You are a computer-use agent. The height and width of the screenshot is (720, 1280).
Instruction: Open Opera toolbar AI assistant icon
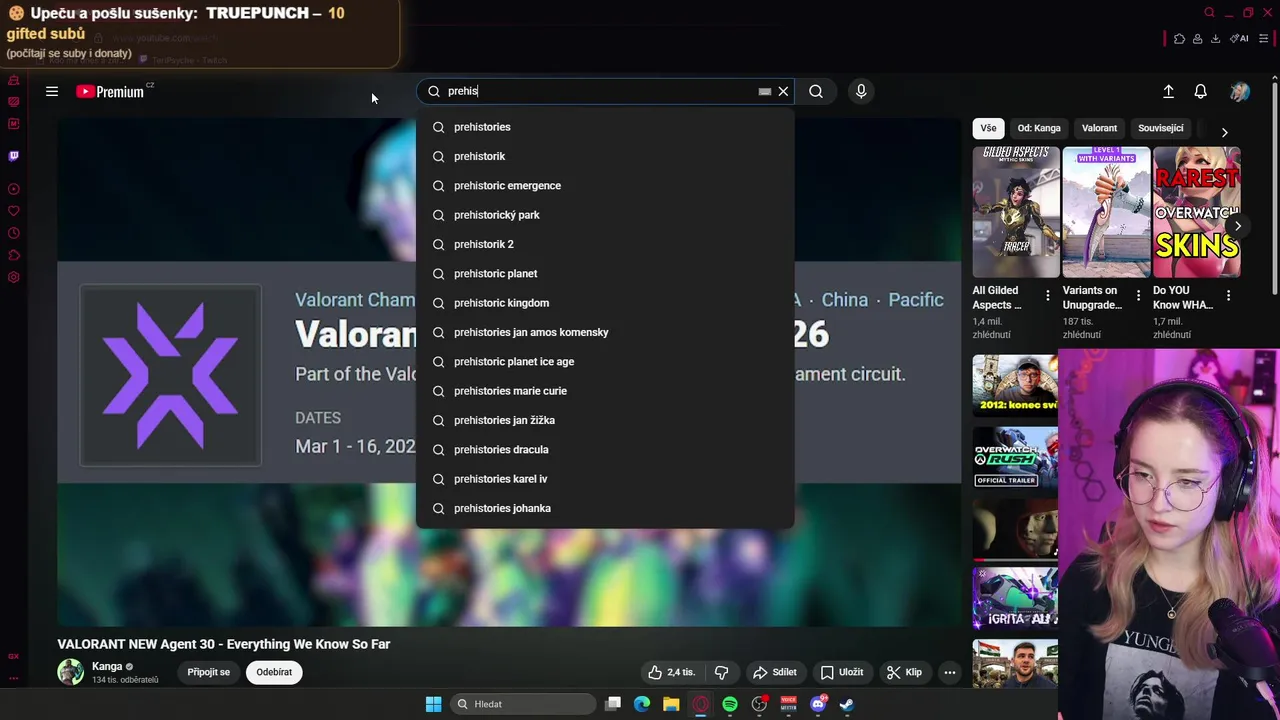pyautogui.click(x=1240, y=39)
